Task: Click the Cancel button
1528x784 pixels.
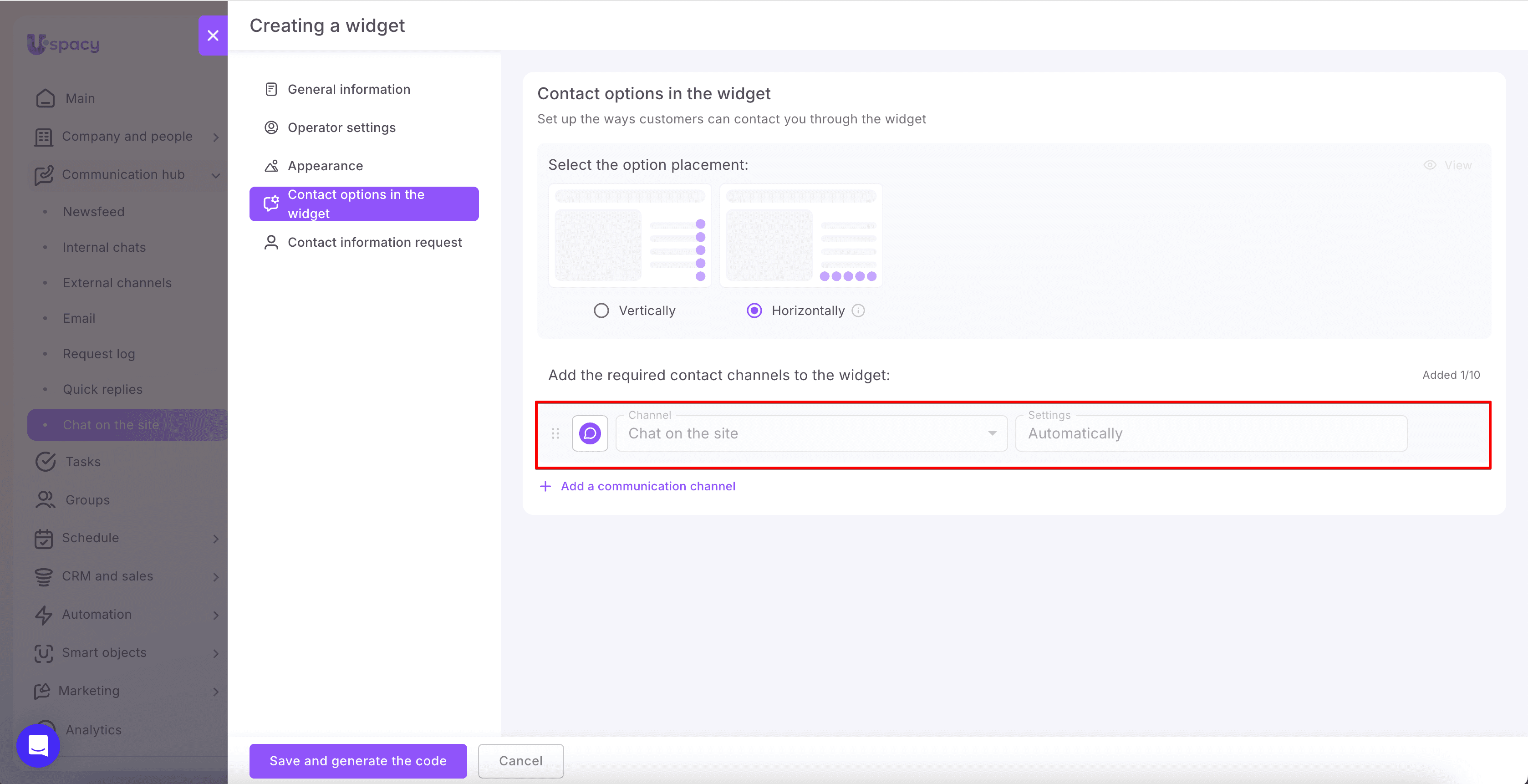Action: tap(521, 761)
